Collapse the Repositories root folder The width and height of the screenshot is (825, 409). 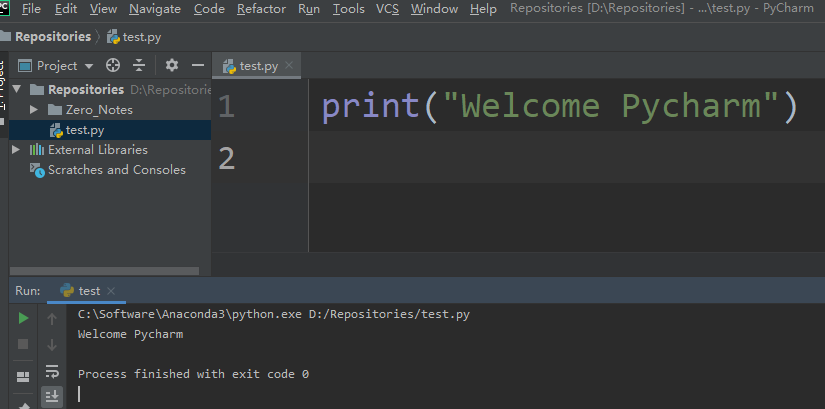coord(15,90)
